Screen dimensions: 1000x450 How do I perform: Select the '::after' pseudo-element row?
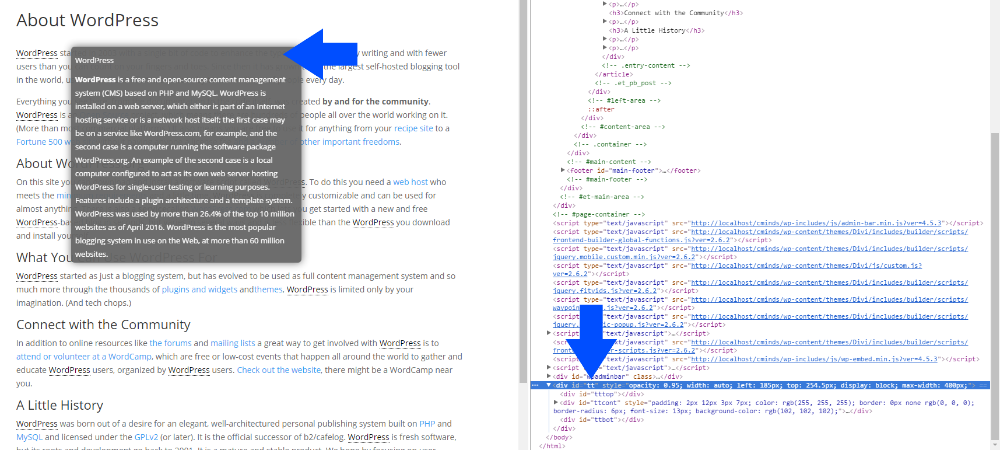[x=601, y=109]
